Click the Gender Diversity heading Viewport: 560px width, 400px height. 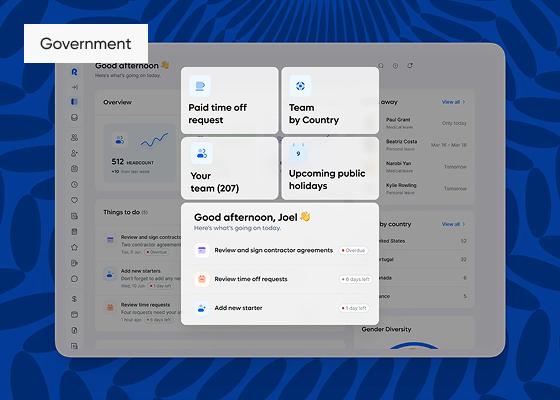[386, 329]
